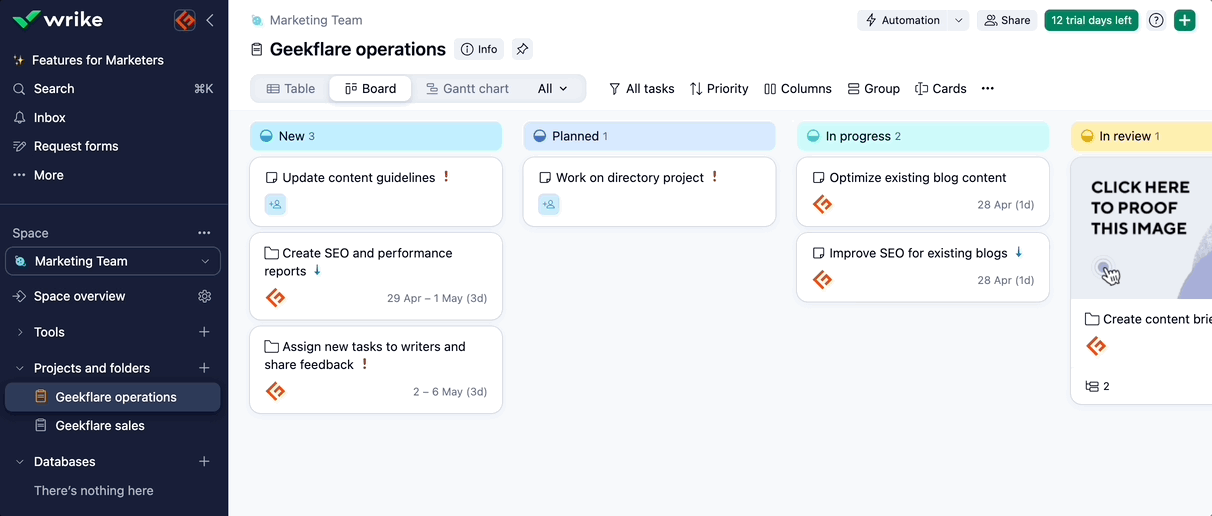The width and height of the screenshot is (1212, 516).
Task: Click the Marketing Team breadcrumb
Action: point(316,20)
